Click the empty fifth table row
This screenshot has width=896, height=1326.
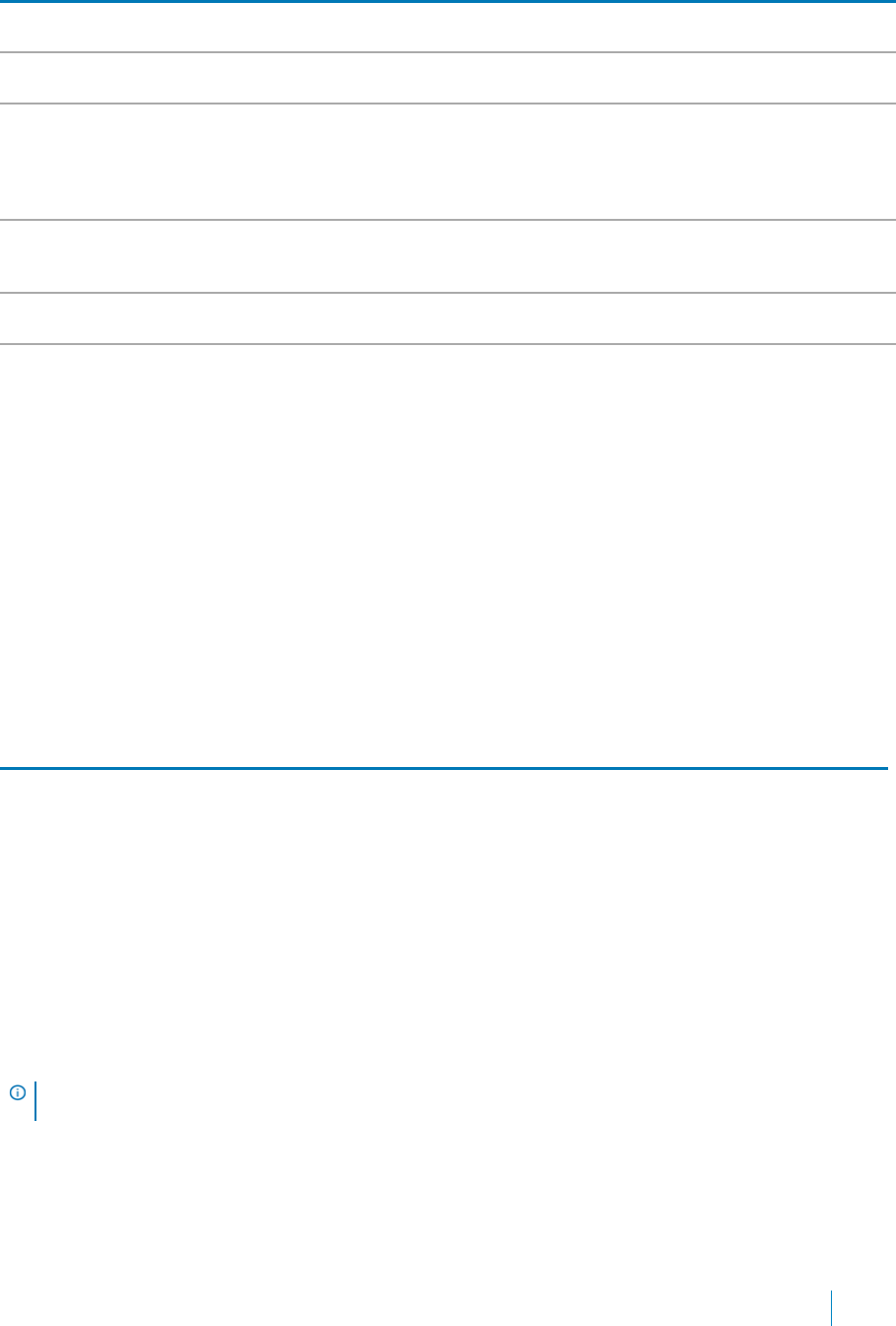448,318
